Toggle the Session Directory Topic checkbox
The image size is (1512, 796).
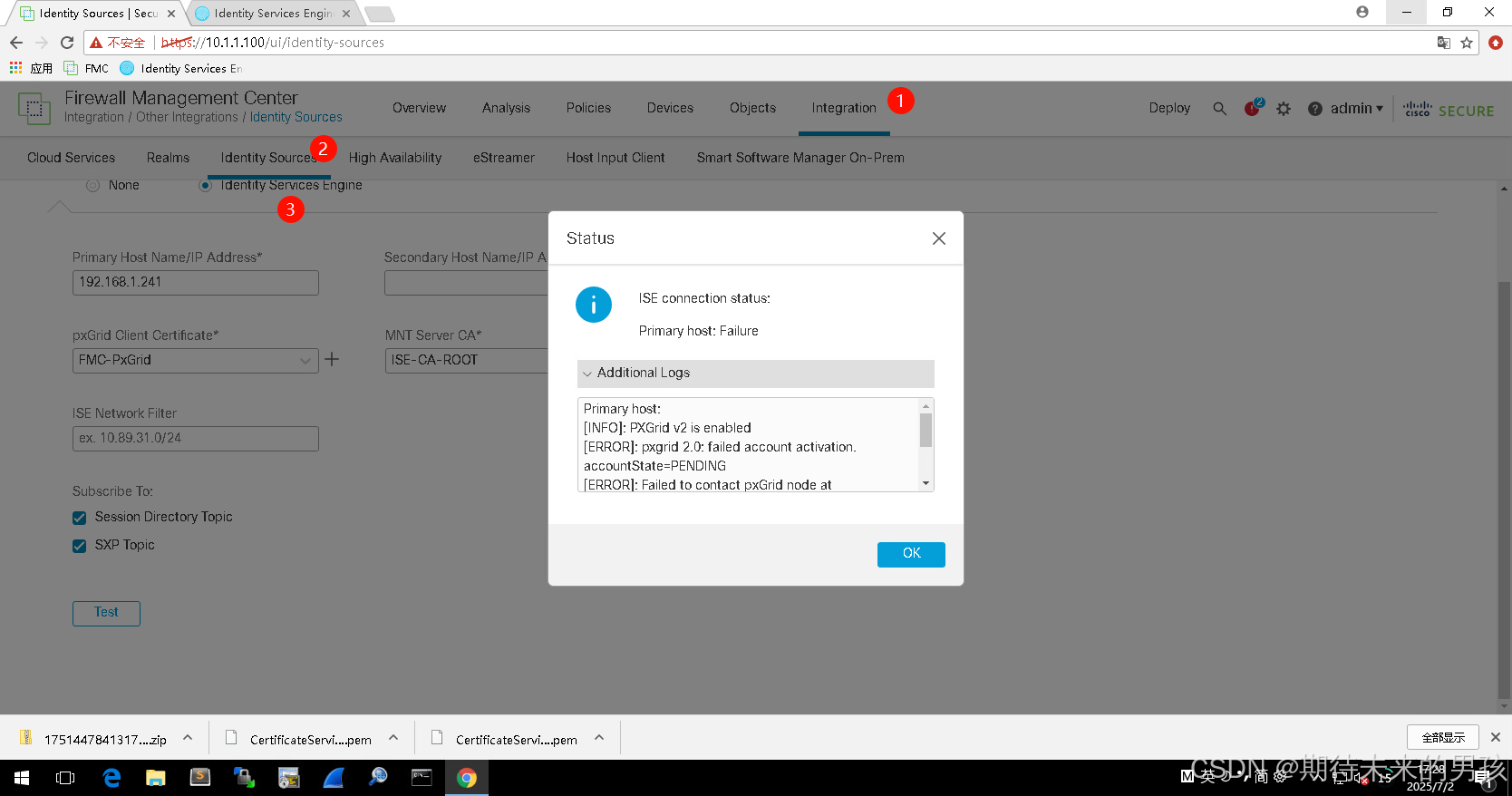pyautogui.click(x=80, y=518)
